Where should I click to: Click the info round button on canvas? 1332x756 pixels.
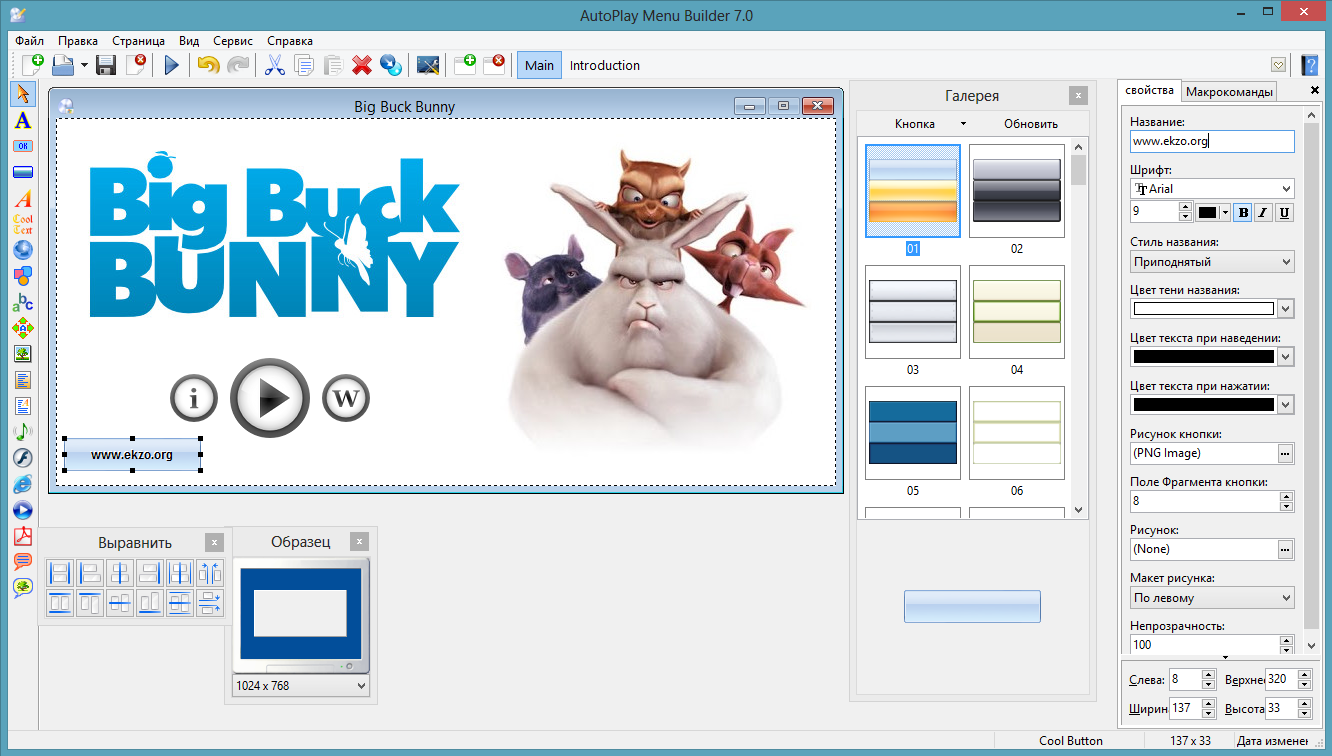pyautogui.click(x=194, y=398)
